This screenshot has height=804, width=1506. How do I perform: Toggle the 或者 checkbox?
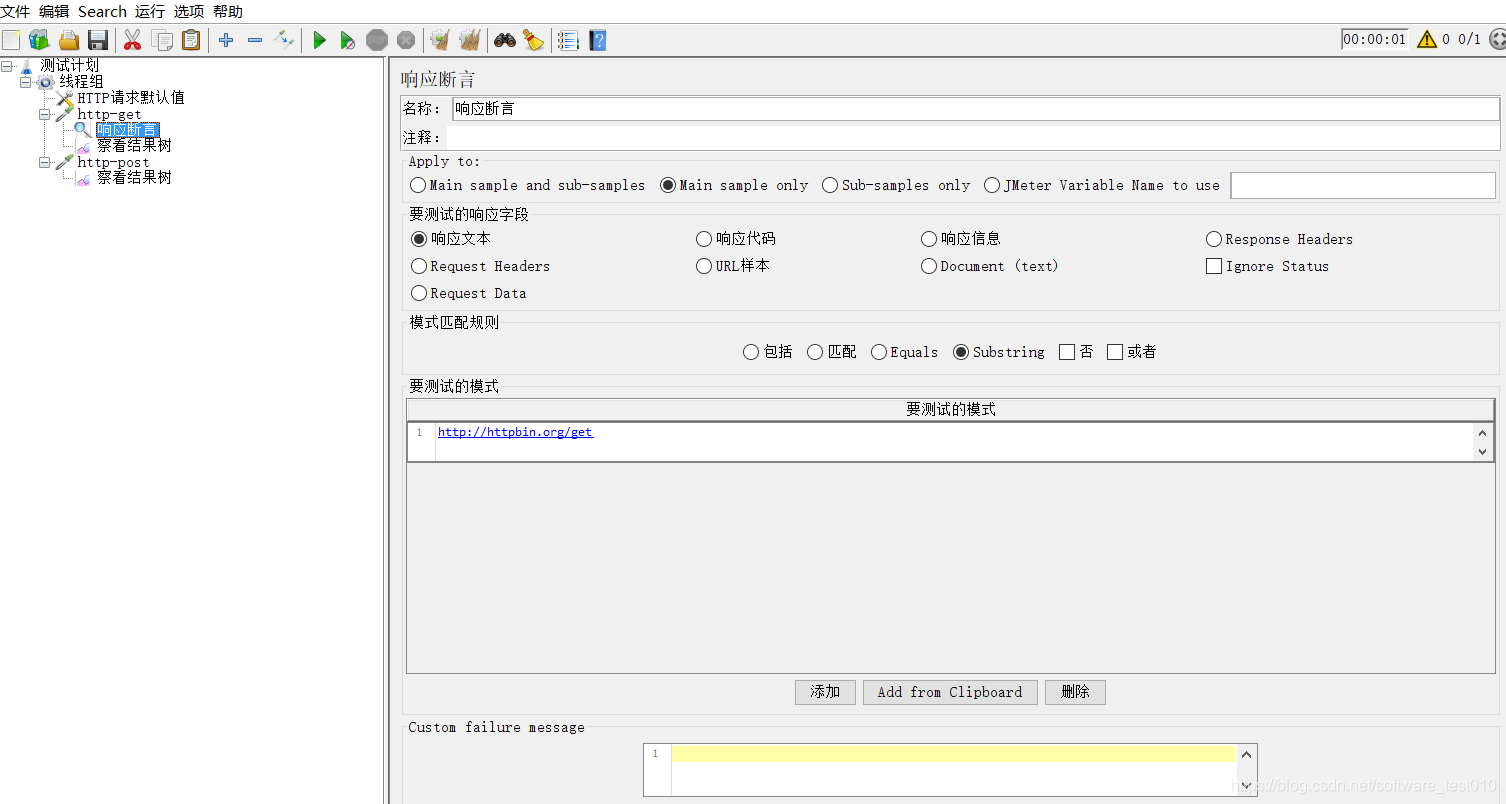[1115, 352]
